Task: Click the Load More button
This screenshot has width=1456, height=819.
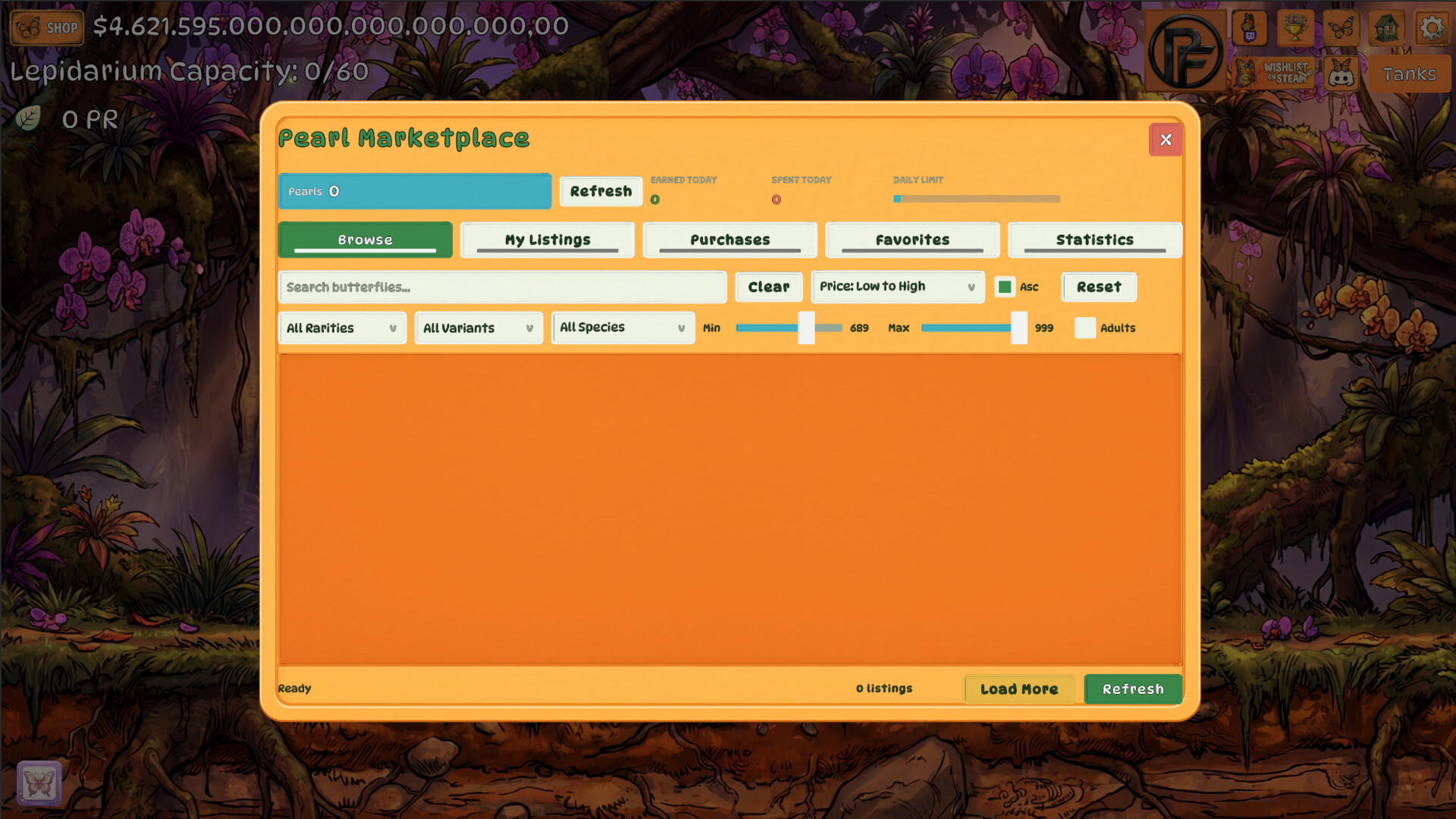Action: [1019, 689]
